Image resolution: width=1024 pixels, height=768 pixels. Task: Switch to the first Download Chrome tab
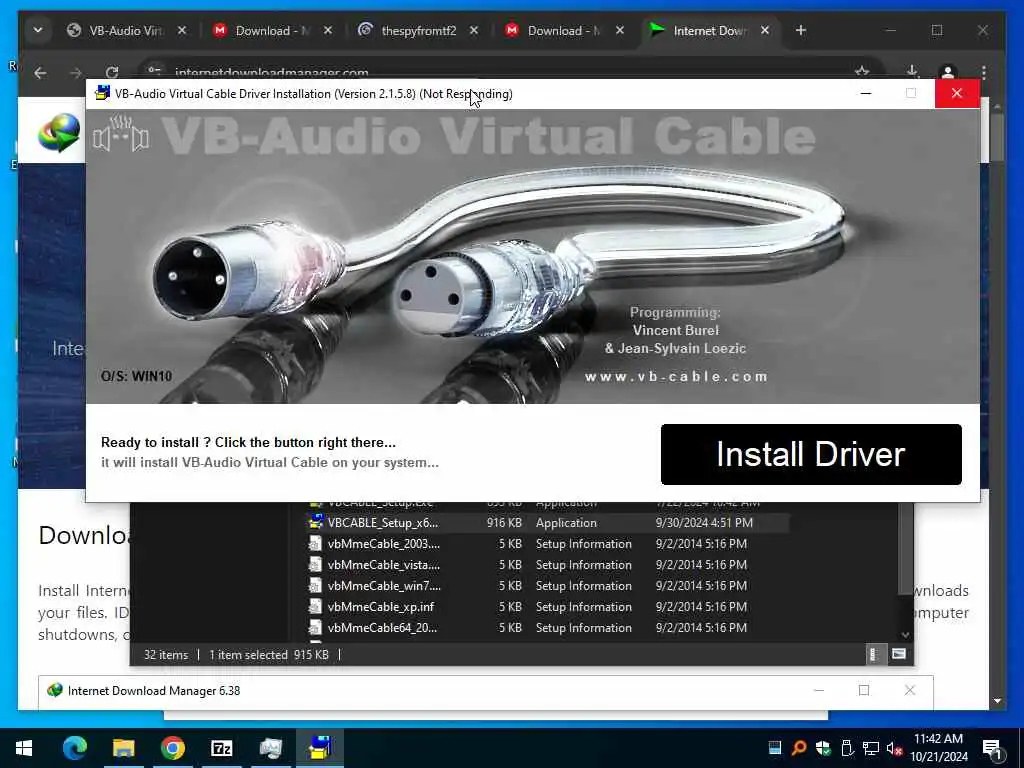point(272,31)
